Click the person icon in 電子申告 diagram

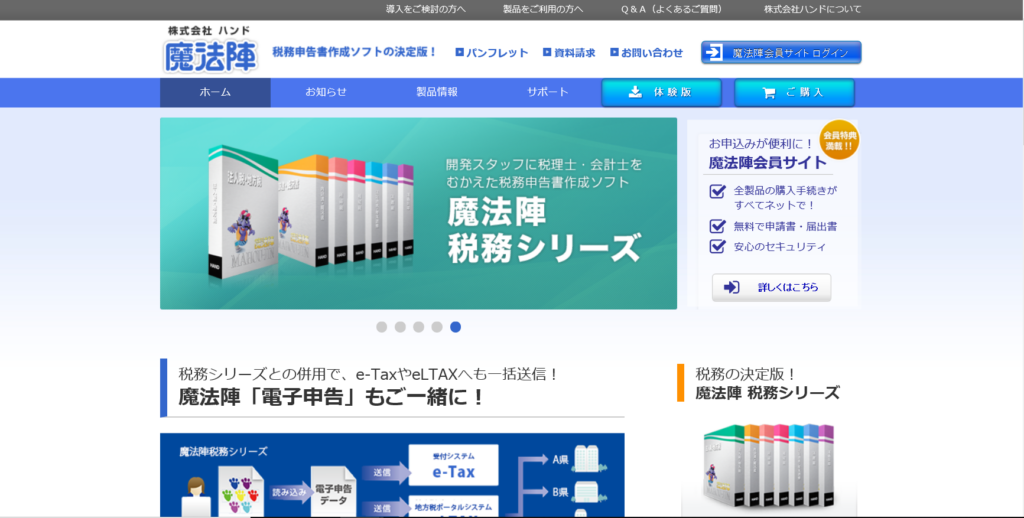pyautogui.click(x=197, y=497)
